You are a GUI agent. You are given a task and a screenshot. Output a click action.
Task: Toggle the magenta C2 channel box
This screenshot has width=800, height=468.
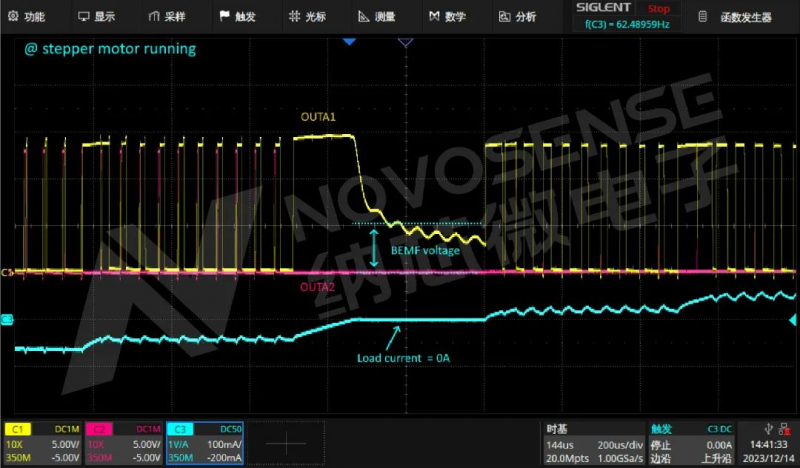(x=124, y=443)
